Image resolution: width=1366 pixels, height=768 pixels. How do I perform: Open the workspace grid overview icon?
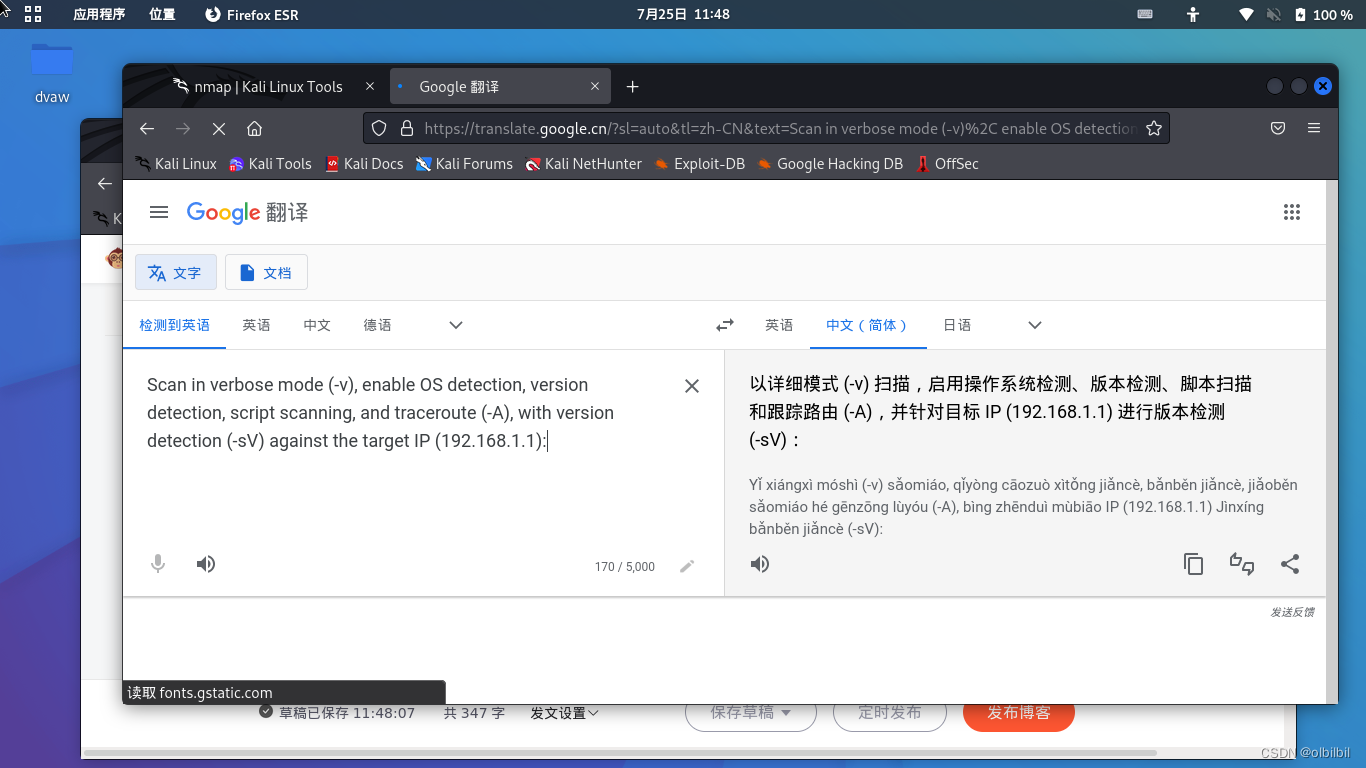click(x=33, y=14)
